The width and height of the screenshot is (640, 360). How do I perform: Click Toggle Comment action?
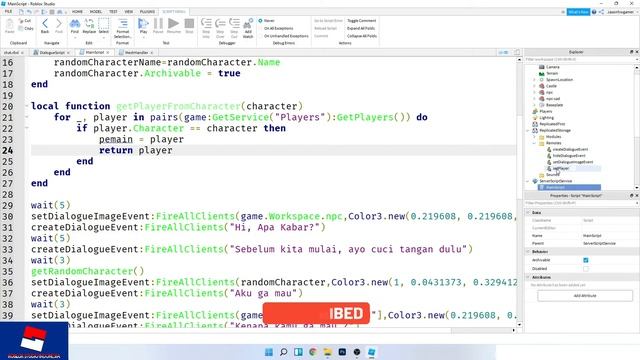pyautogui.click(x=361, y=21)
